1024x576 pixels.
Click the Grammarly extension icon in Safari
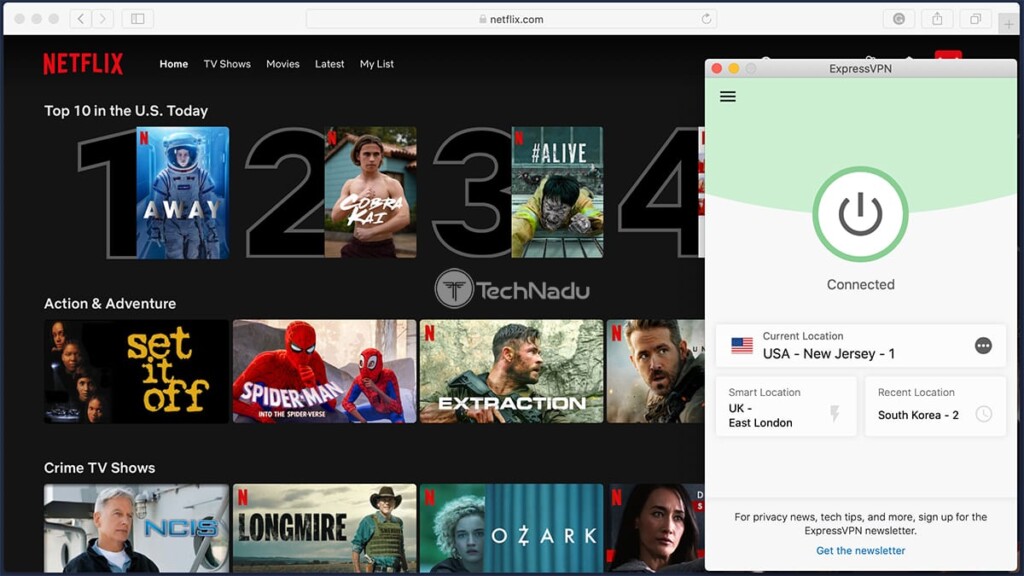(x=899, y=19)
